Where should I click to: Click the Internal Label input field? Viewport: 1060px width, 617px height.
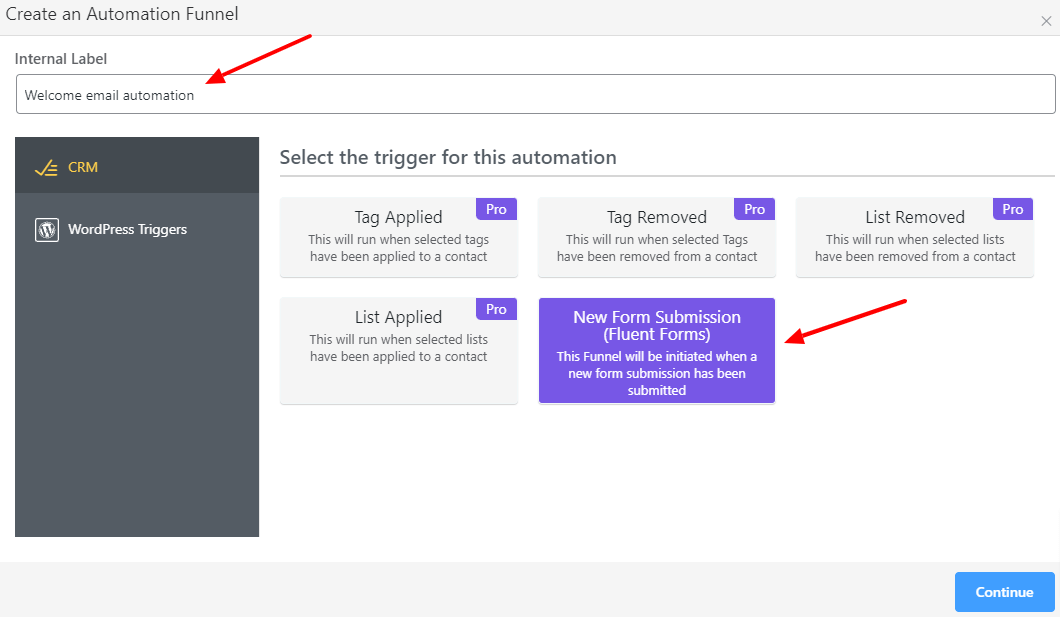tap(535, 95)
